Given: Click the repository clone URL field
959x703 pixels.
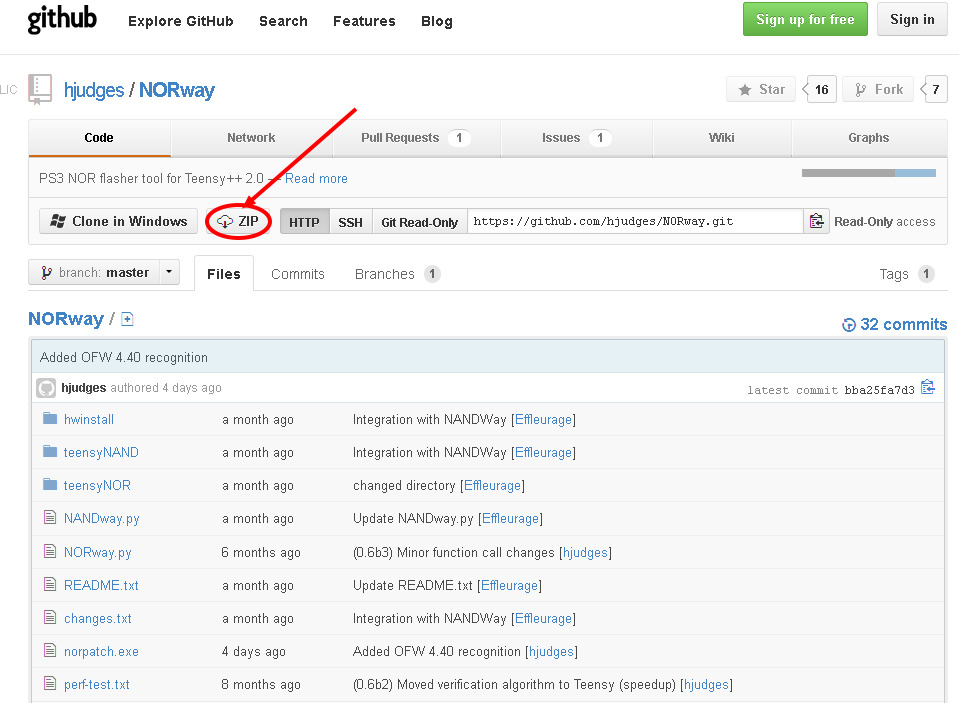Looking at the screenshot, I should (635, 221).
